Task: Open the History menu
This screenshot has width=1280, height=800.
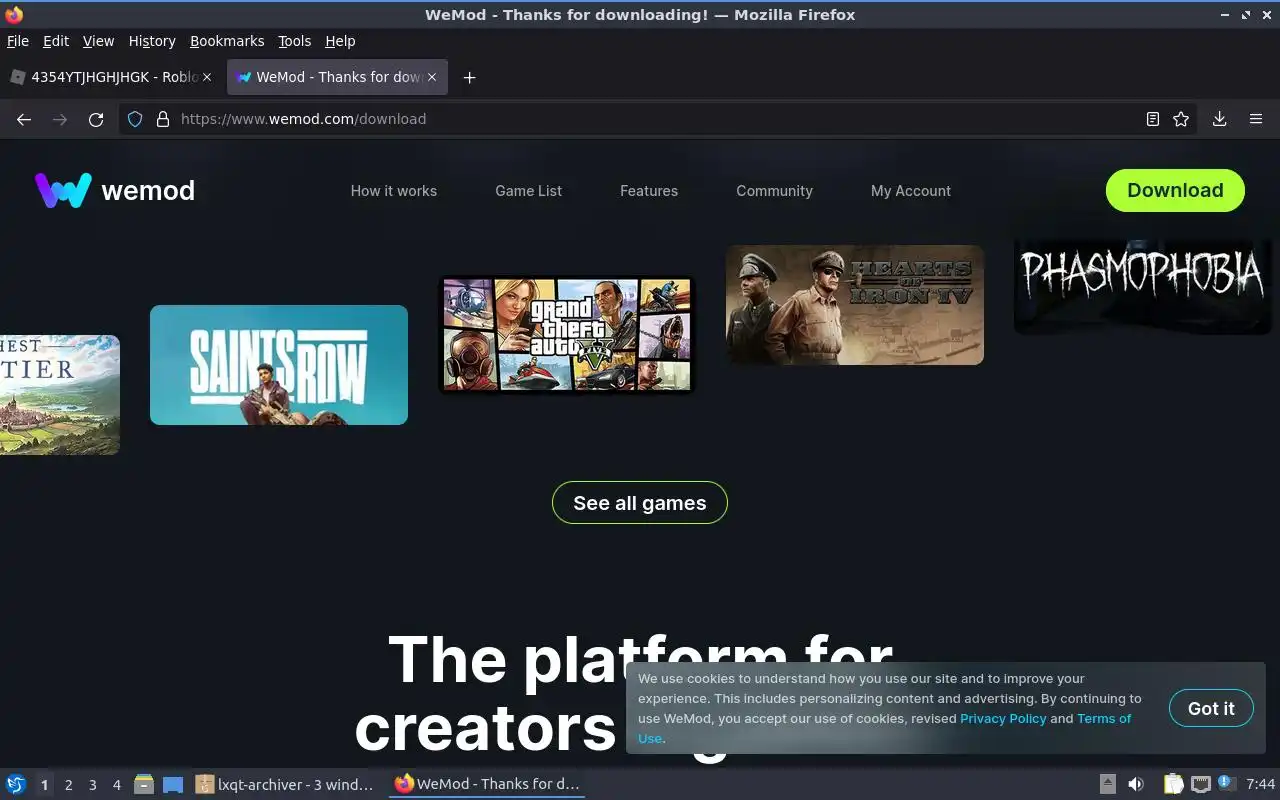Action: tap(152, 41)
